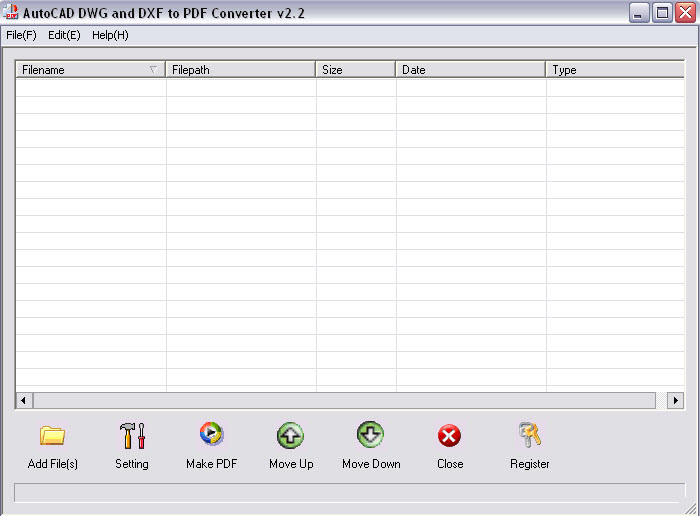Click the Register text label
The height and width of the screenshot is (516, 700).
530,464
